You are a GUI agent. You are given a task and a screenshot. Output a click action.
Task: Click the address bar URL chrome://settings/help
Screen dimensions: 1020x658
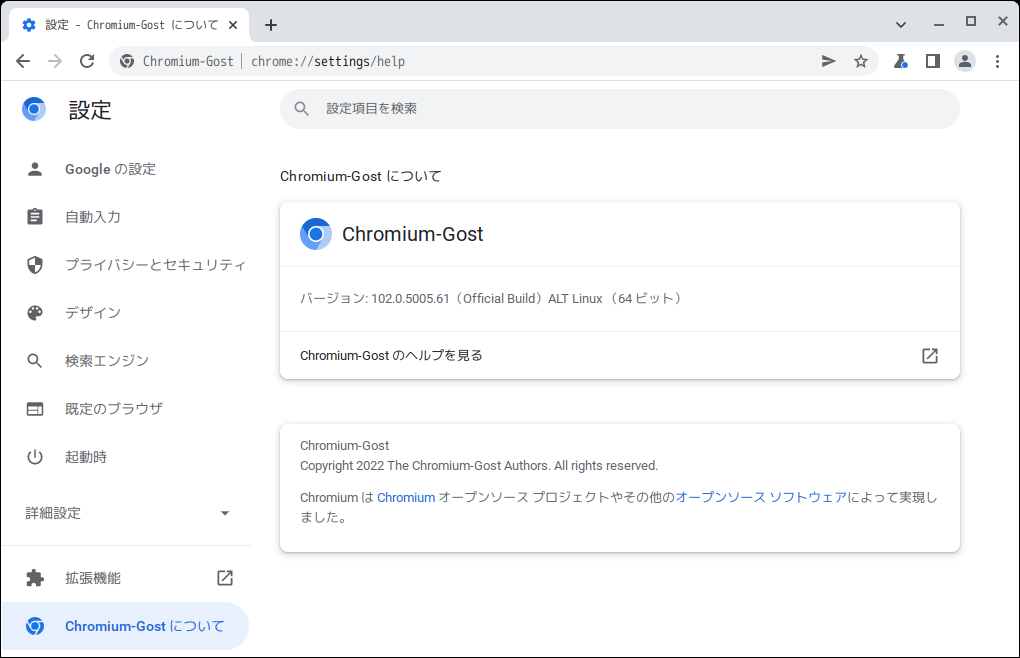click(x=328, y=61)
